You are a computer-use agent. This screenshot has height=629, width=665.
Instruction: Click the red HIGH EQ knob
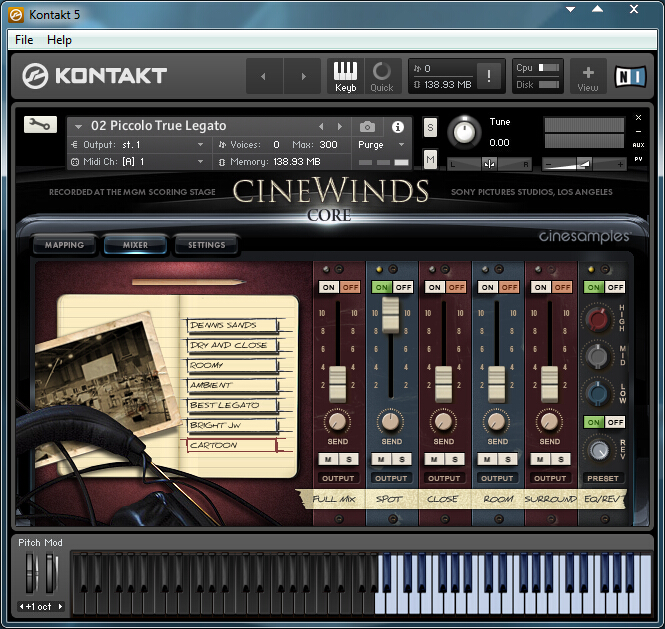coord(598,319)
